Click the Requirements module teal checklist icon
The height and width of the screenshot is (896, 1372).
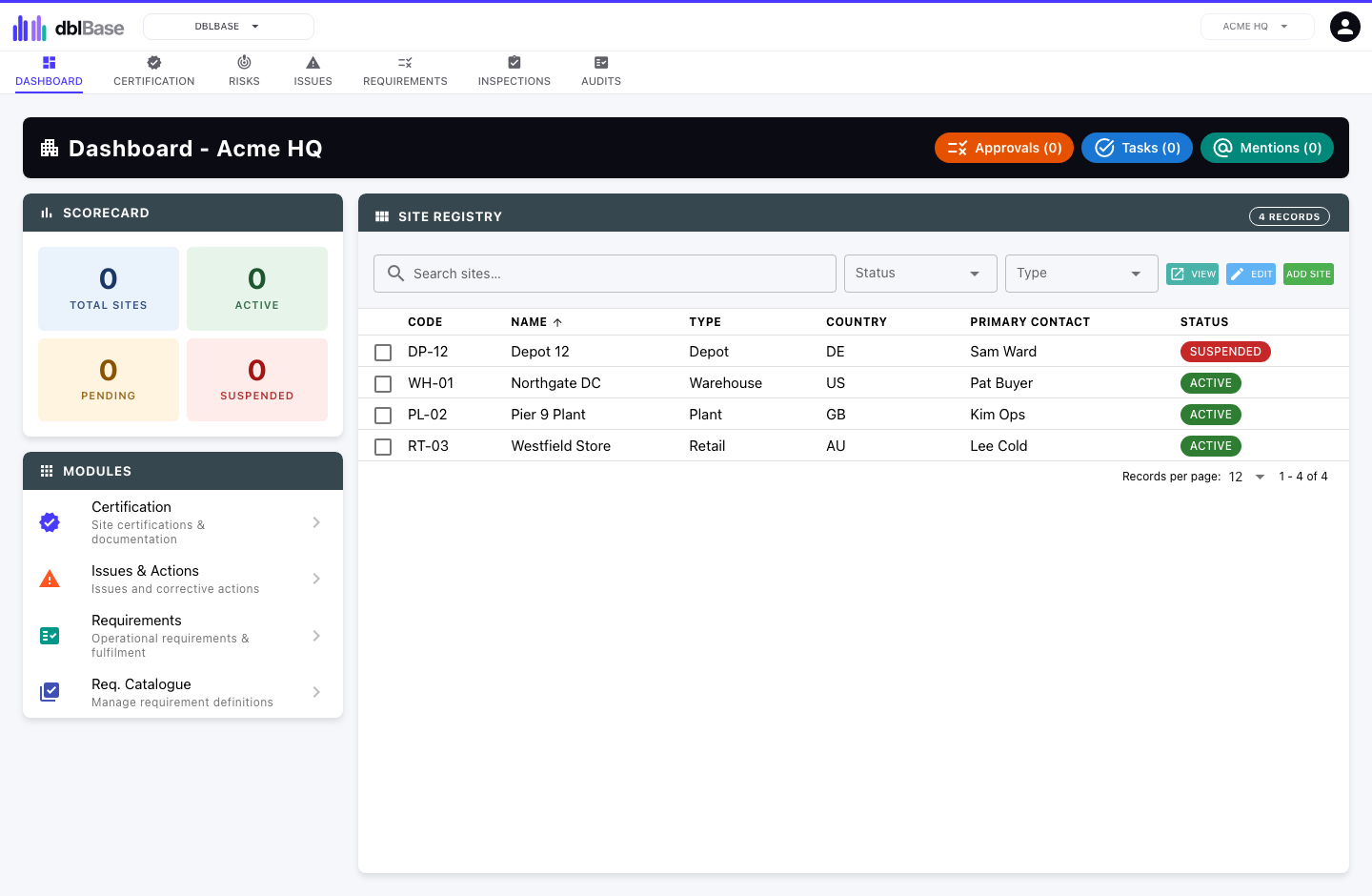50,636
